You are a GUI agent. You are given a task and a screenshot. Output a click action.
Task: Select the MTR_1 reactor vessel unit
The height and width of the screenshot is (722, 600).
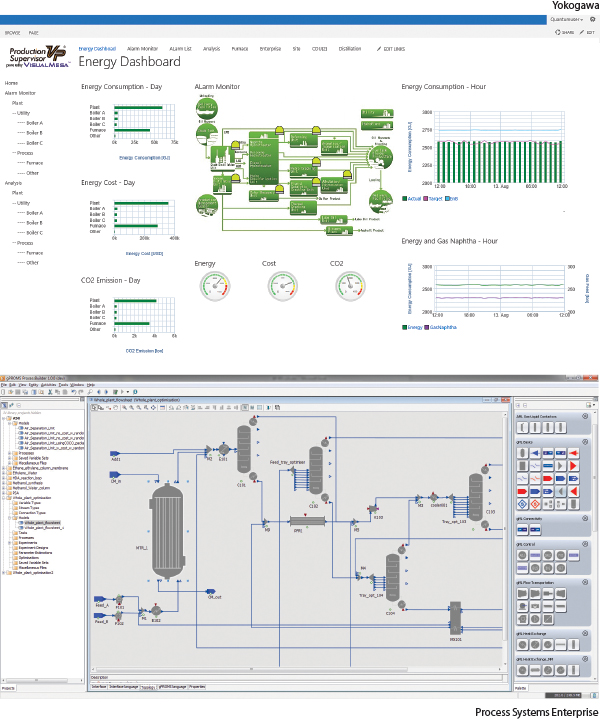(168, 532)
